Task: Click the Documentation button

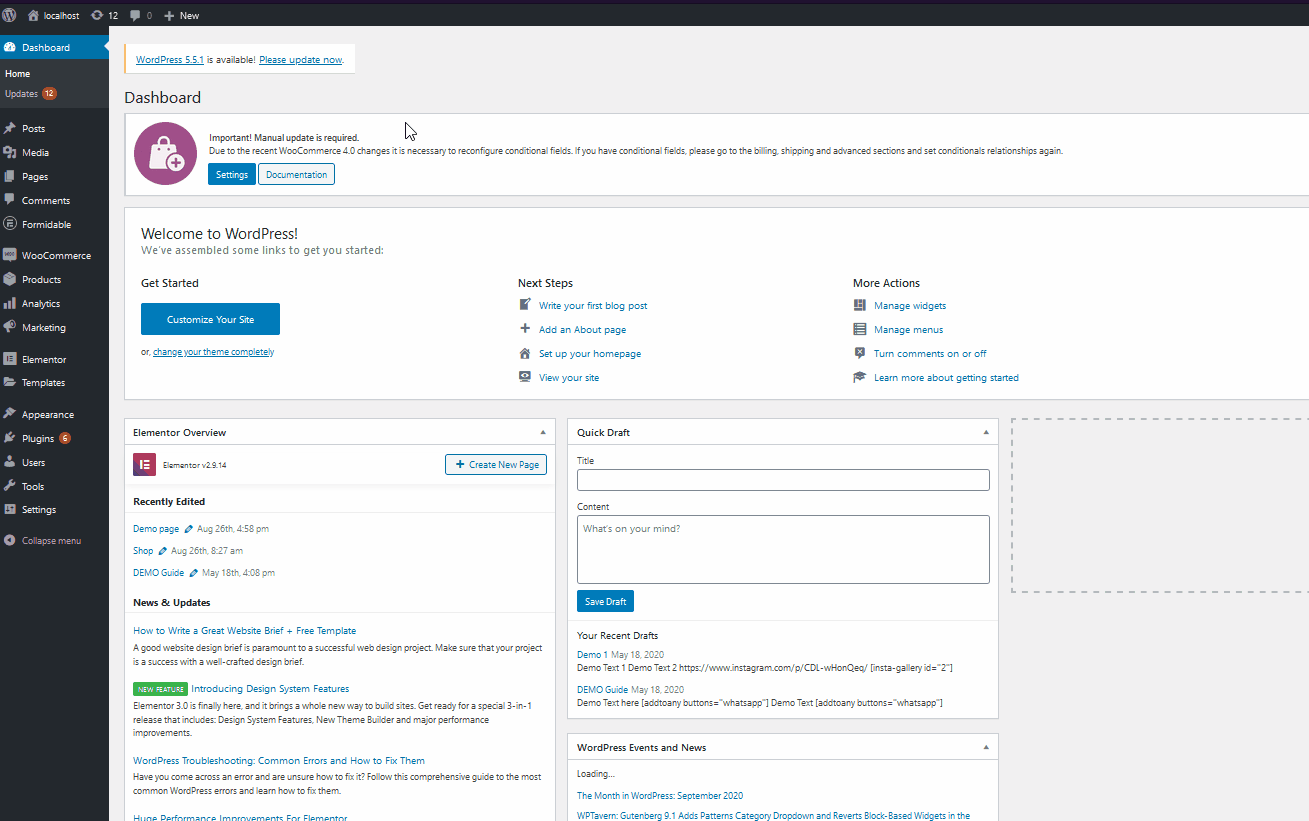Action: coord(296,174)
